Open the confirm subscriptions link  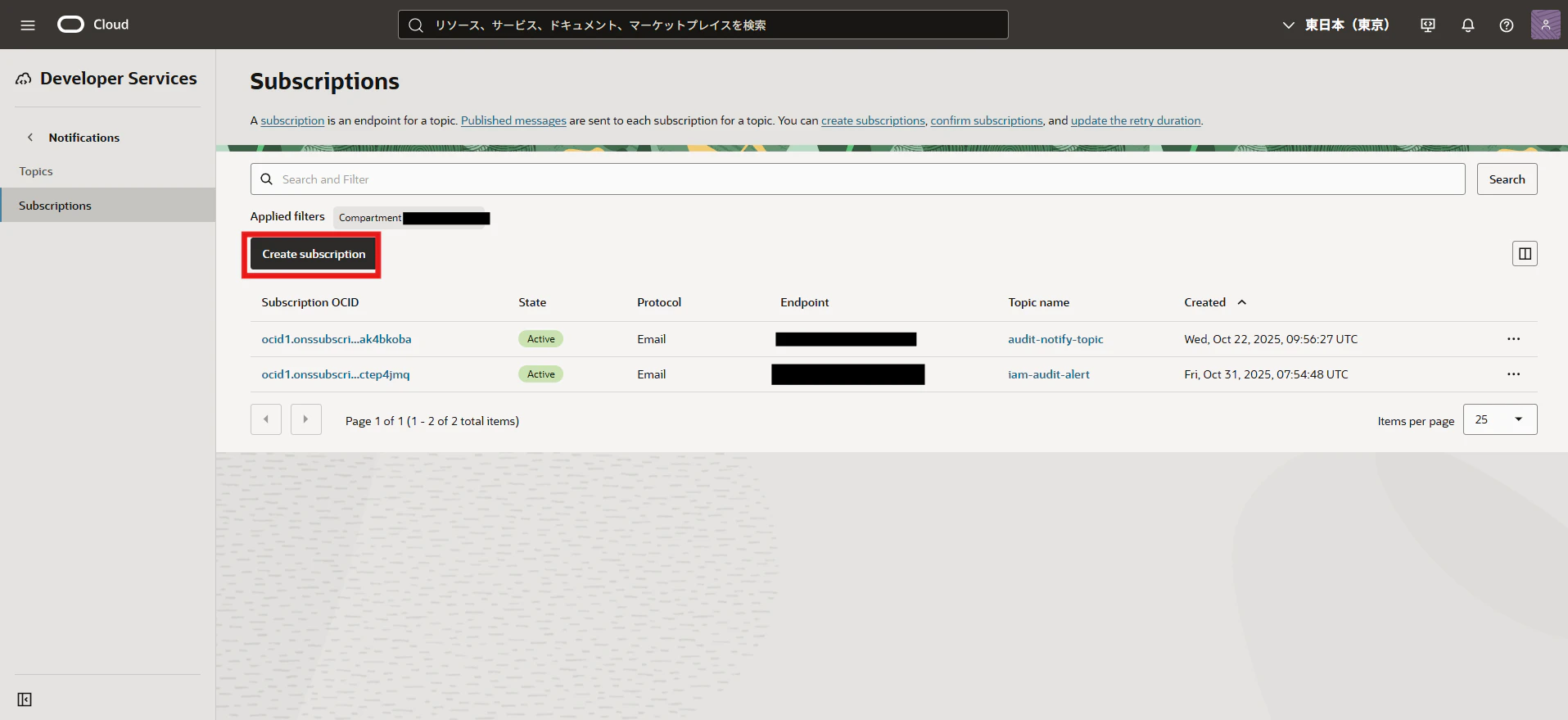987,120
